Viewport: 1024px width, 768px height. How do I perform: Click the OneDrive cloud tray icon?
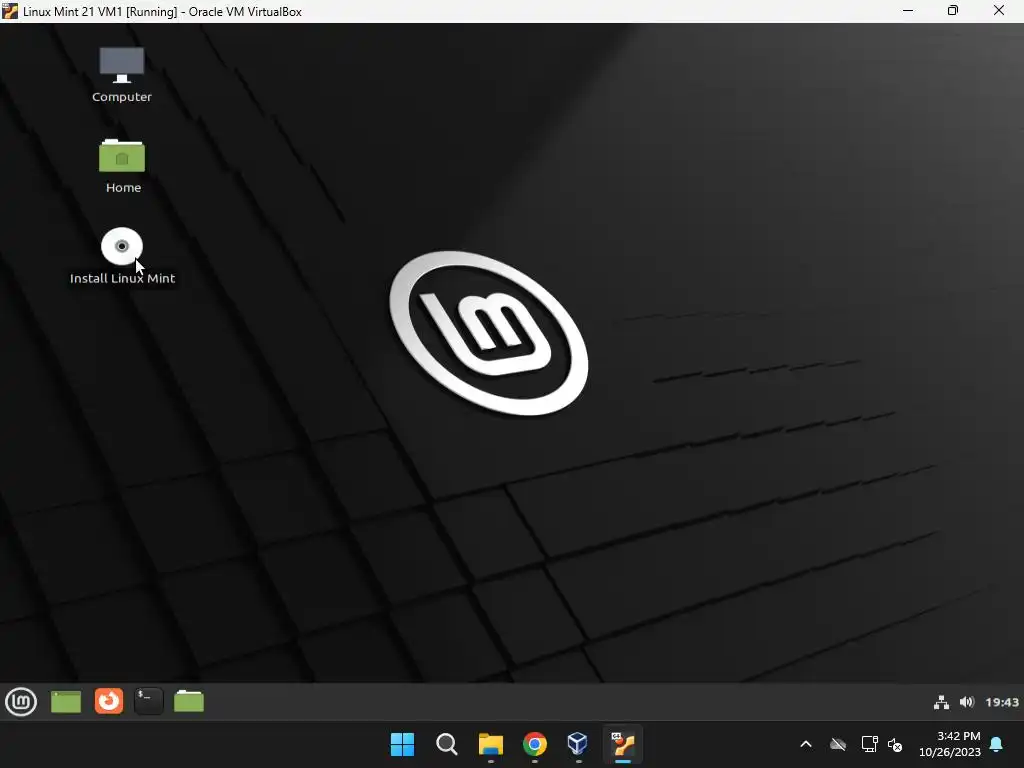(838, 744)
